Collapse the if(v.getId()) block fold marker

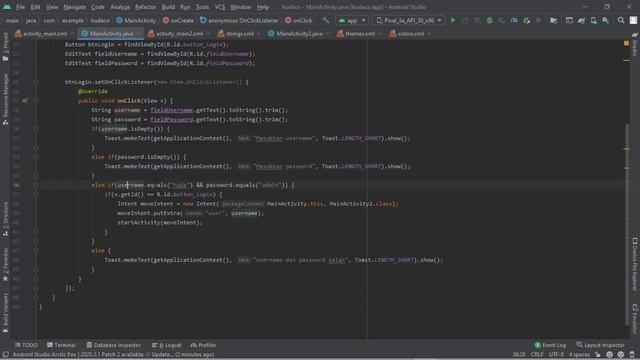pos(36,194)
